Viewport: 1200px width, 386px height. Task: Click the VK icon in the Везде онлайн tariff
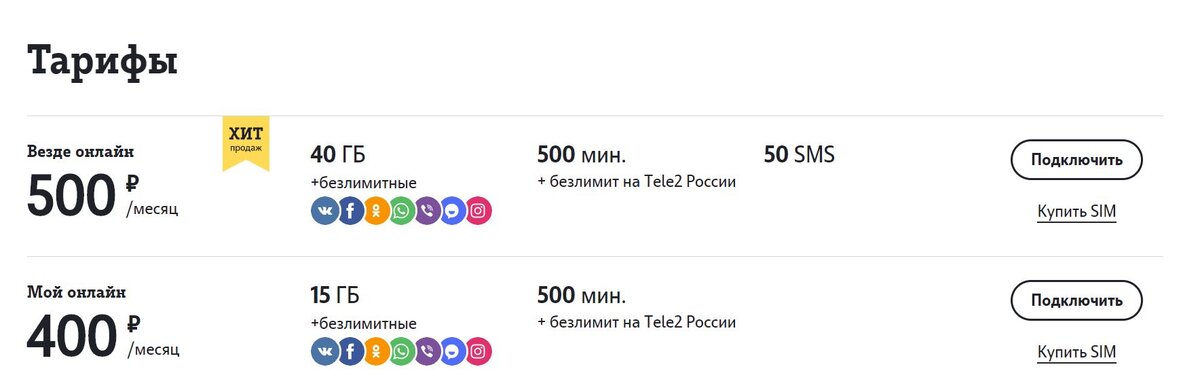pyautogui.click(x=325, y=211)
